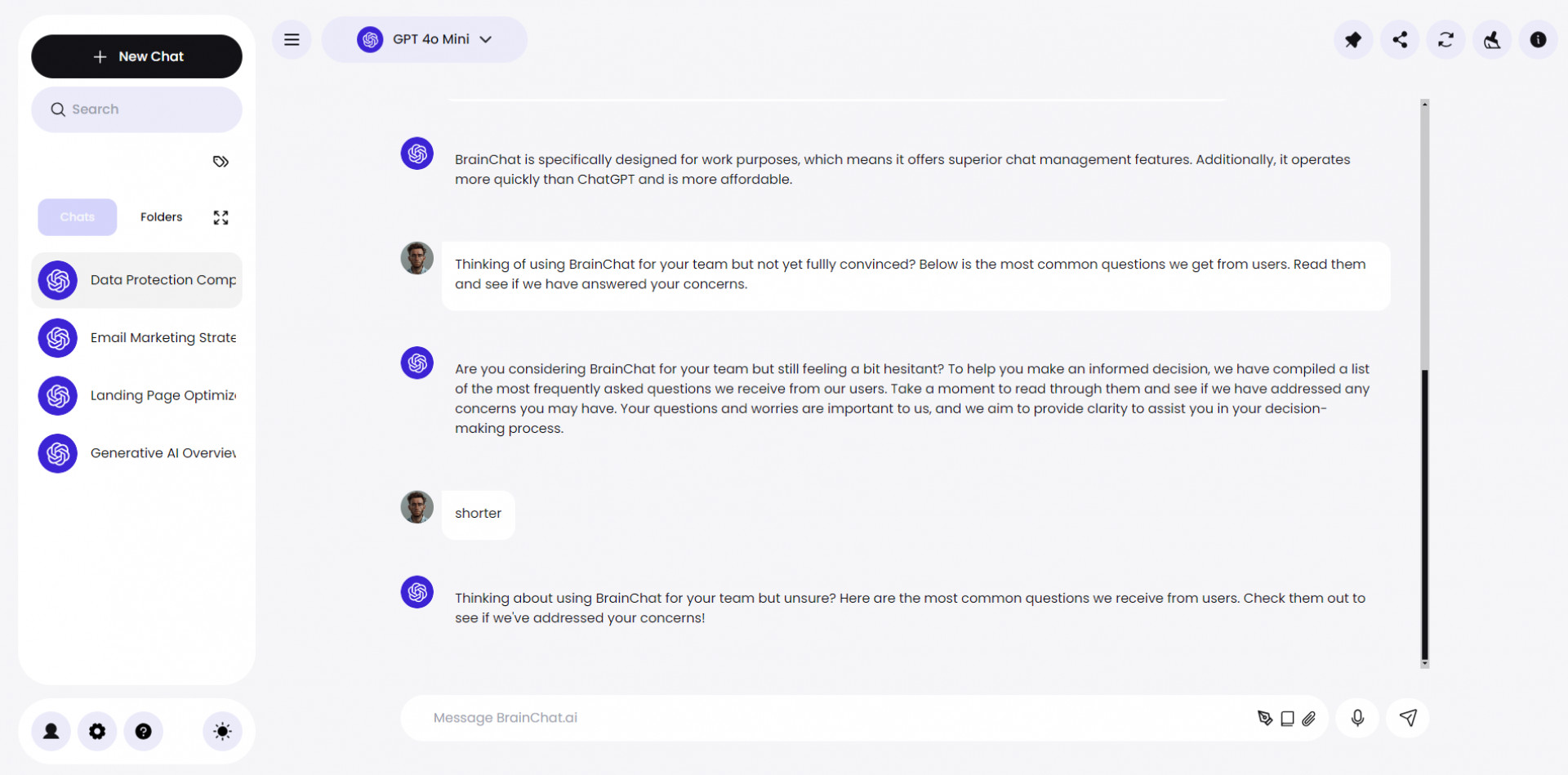Switch to the Folders tab
The width and height of the screenshot is (1568, 775).
point(161,217)
